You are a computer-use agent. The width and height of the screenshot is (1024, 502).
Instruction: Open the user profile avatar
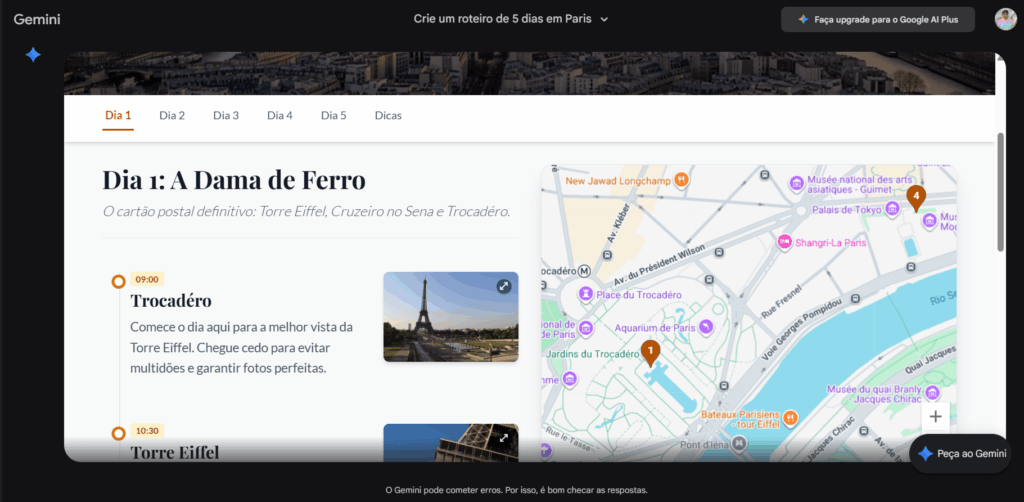(1005, 20)
